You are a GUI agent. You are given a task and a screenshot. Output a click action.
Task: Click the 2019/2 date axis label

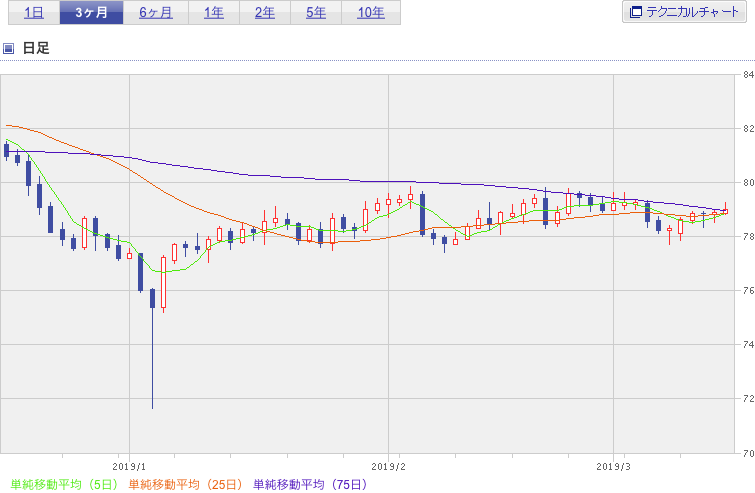[x=389, y=467]
